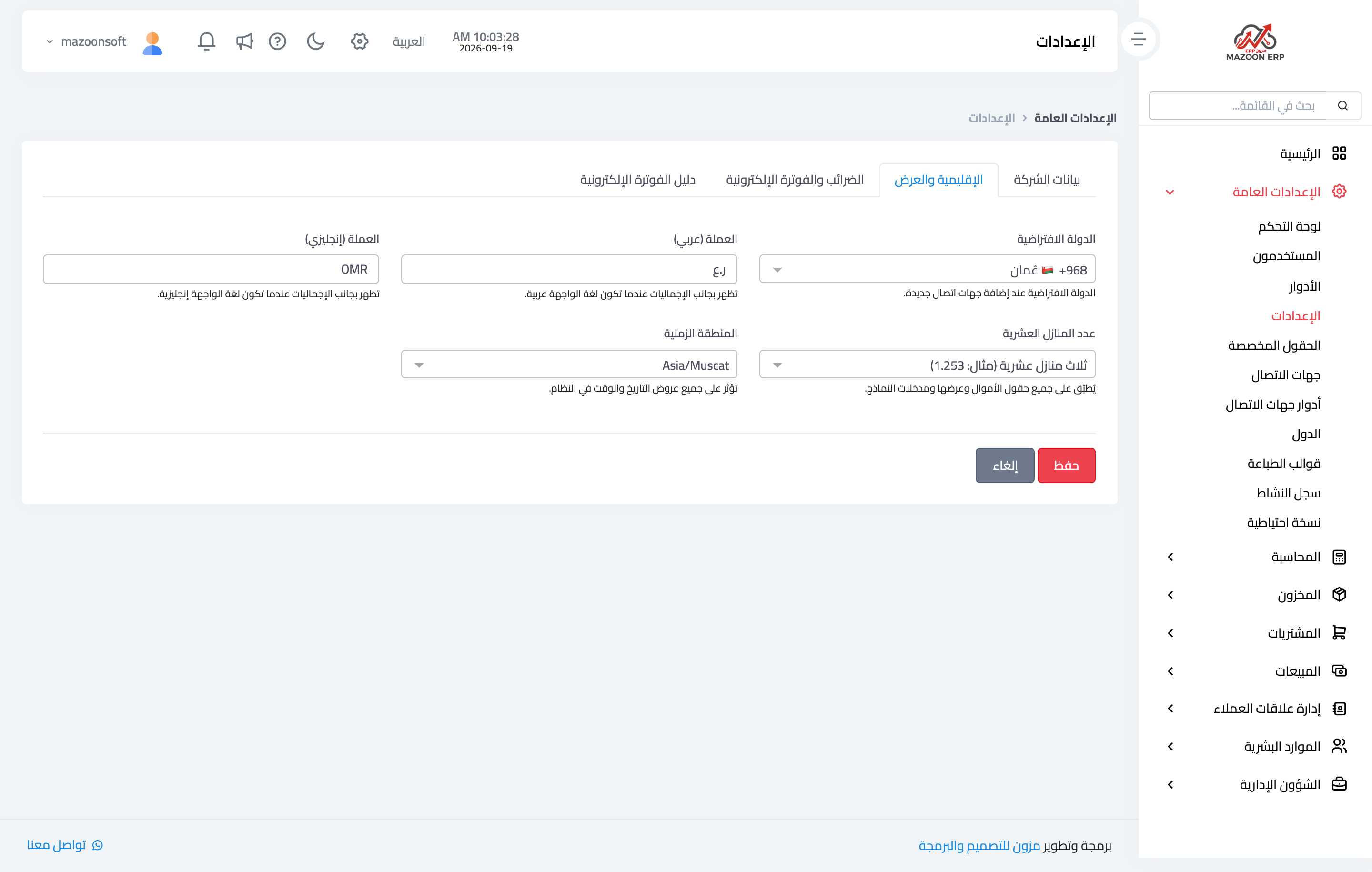Open نسخة احتياطية in sidebar

1283,523
